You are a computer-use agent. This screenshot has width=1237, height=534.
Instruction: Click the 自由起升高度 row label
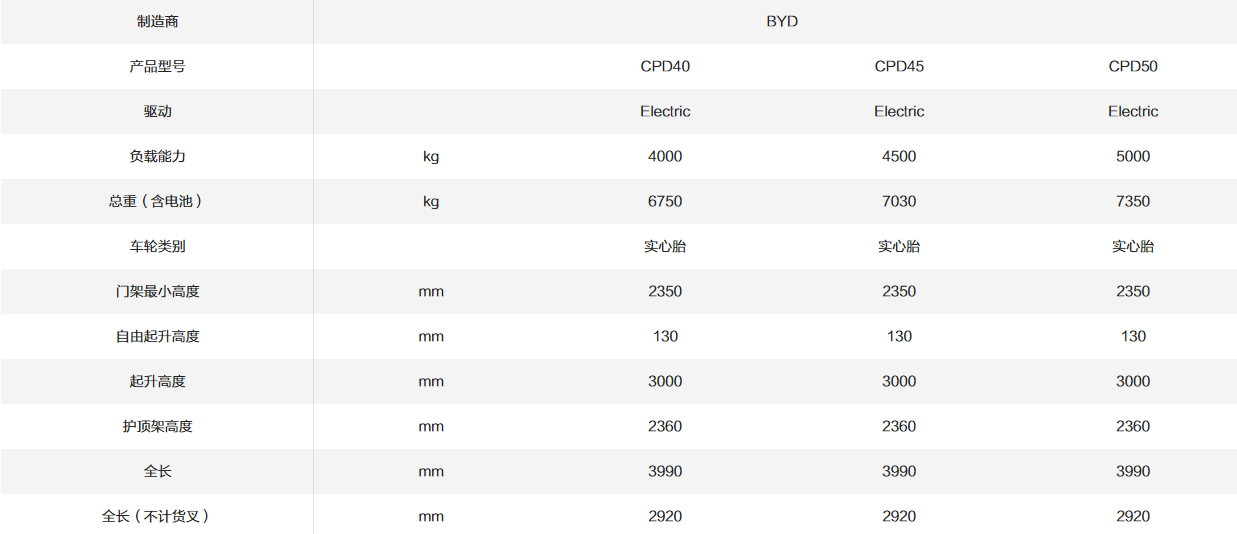tap(157, 336)
